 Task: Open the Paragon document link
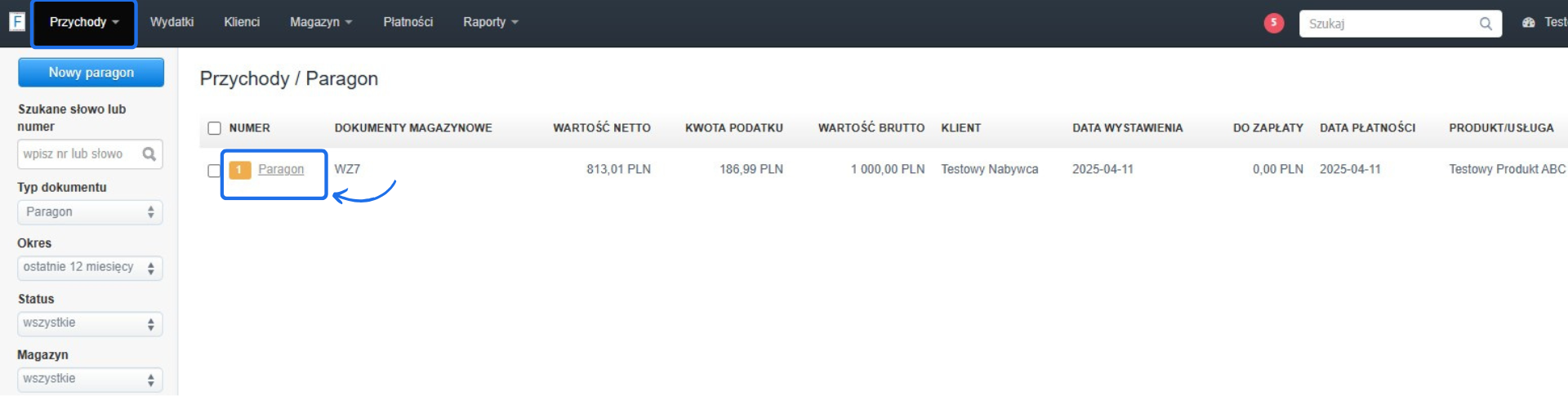point(281,169)
